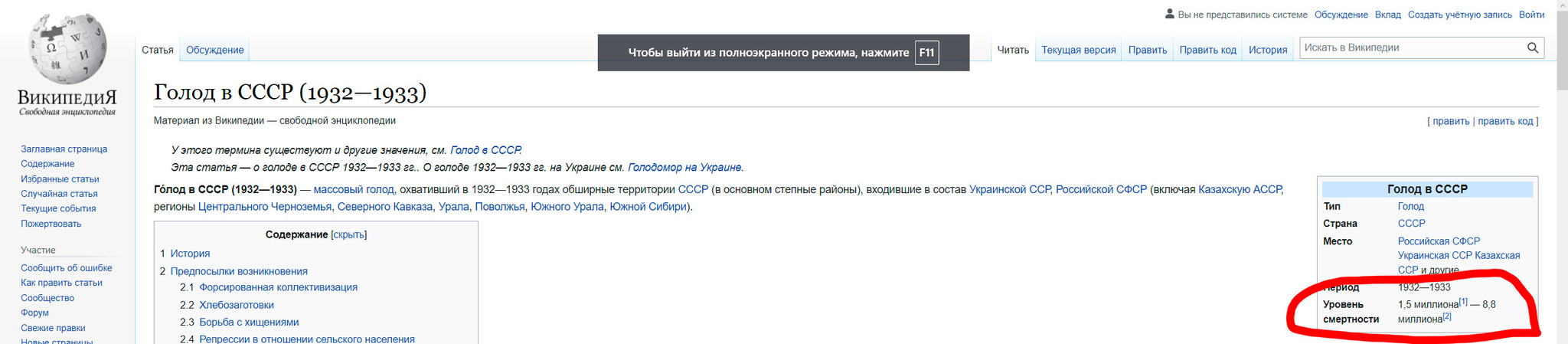Click the Южного Урала link
This screenshot has height=344, width=1568.
click(x=567, y=207)
